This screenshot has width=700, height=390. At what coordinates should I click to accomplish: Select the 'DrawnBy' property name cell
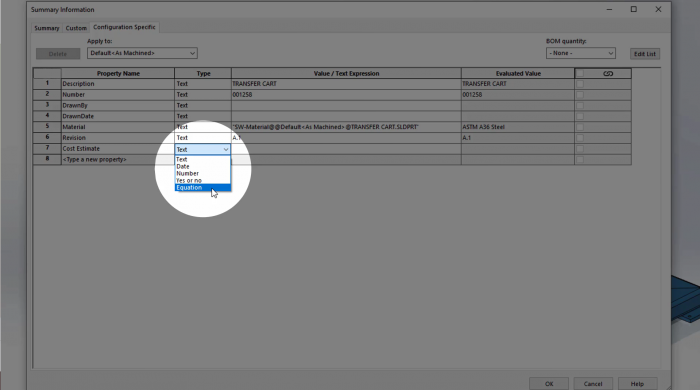(118, 105)
